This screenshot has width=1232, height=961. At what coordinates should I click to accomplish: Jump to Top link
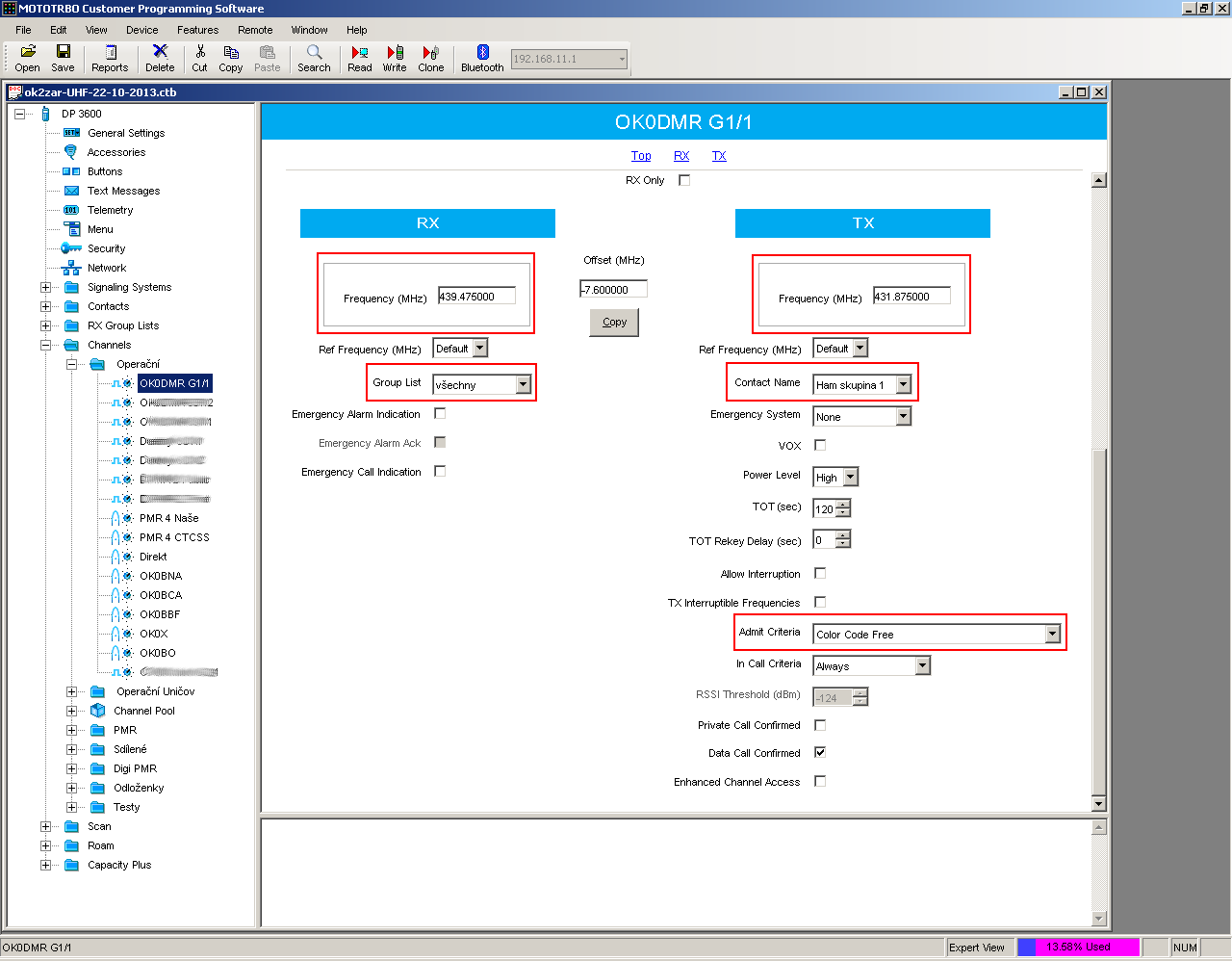point(641,155)
